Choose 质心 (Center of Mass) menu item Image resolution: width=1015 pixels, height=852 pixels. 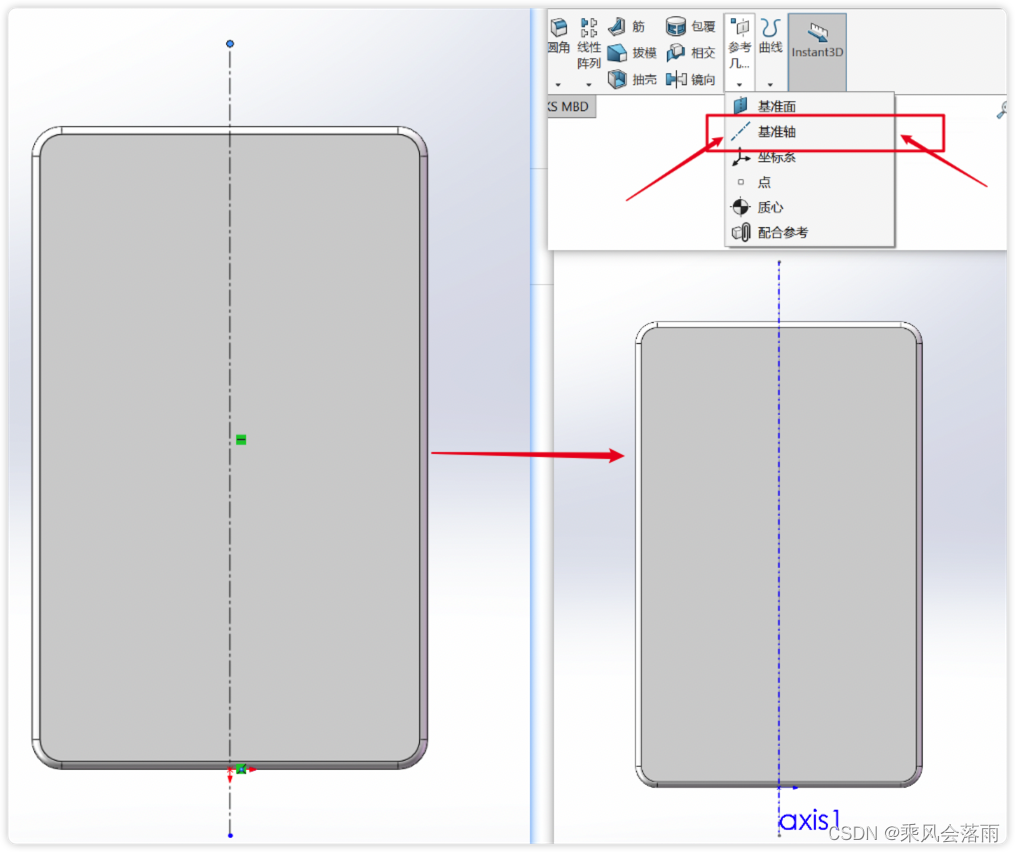(810, 207)
